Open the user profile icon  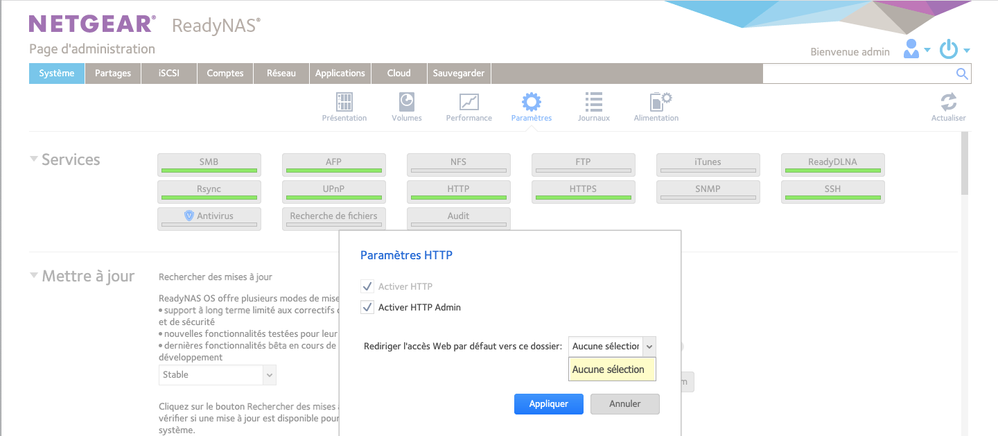point(911,49)
